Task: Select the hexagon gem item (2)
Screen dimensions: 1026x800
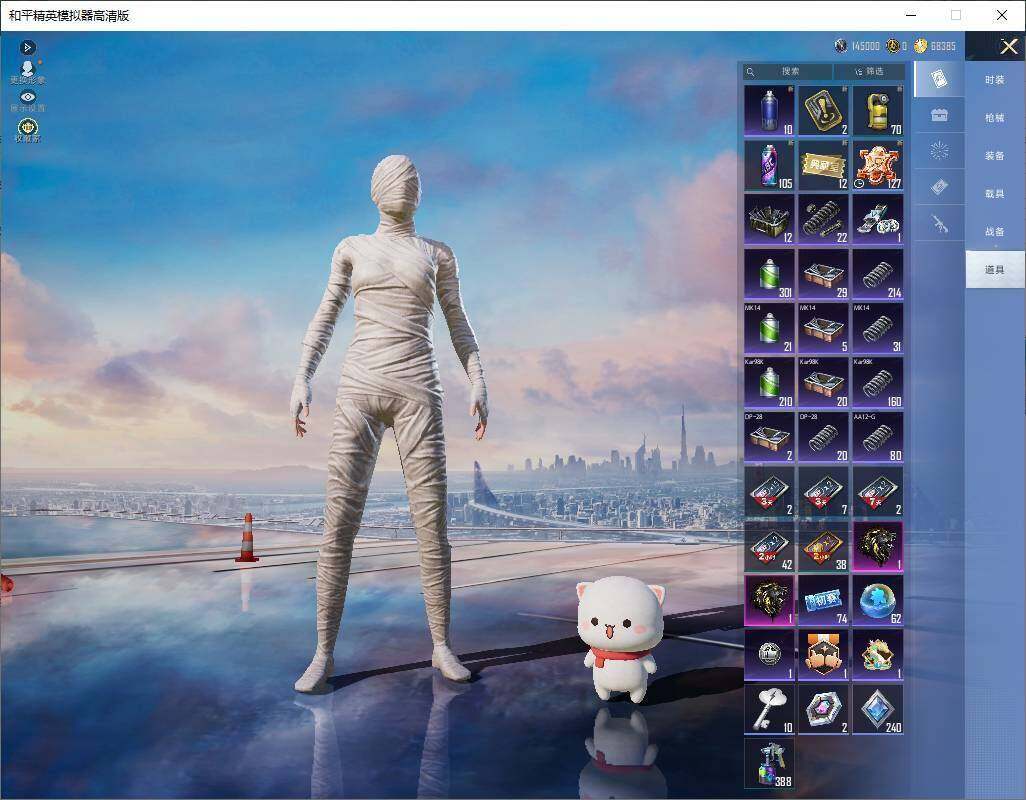Action: pos(824,709)
